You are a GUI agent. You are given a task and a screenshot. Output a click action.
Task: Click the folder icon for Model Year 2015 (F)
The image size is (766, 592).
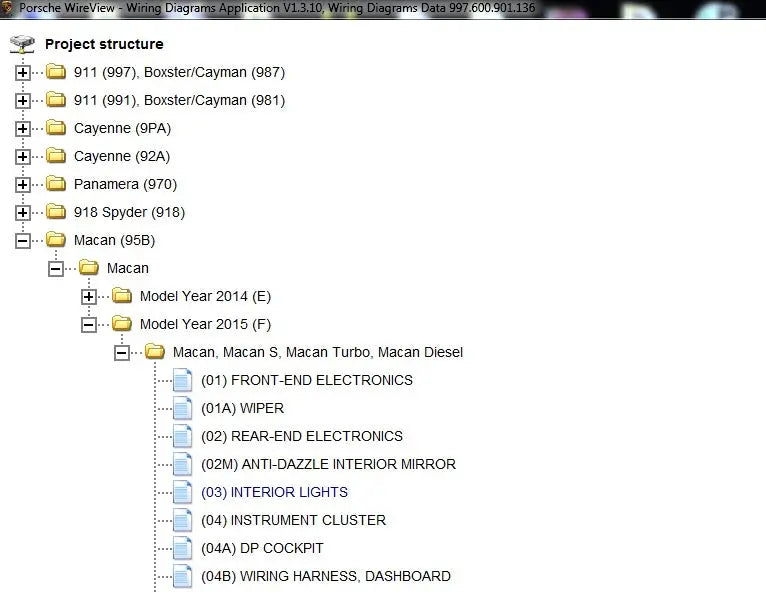122,324
